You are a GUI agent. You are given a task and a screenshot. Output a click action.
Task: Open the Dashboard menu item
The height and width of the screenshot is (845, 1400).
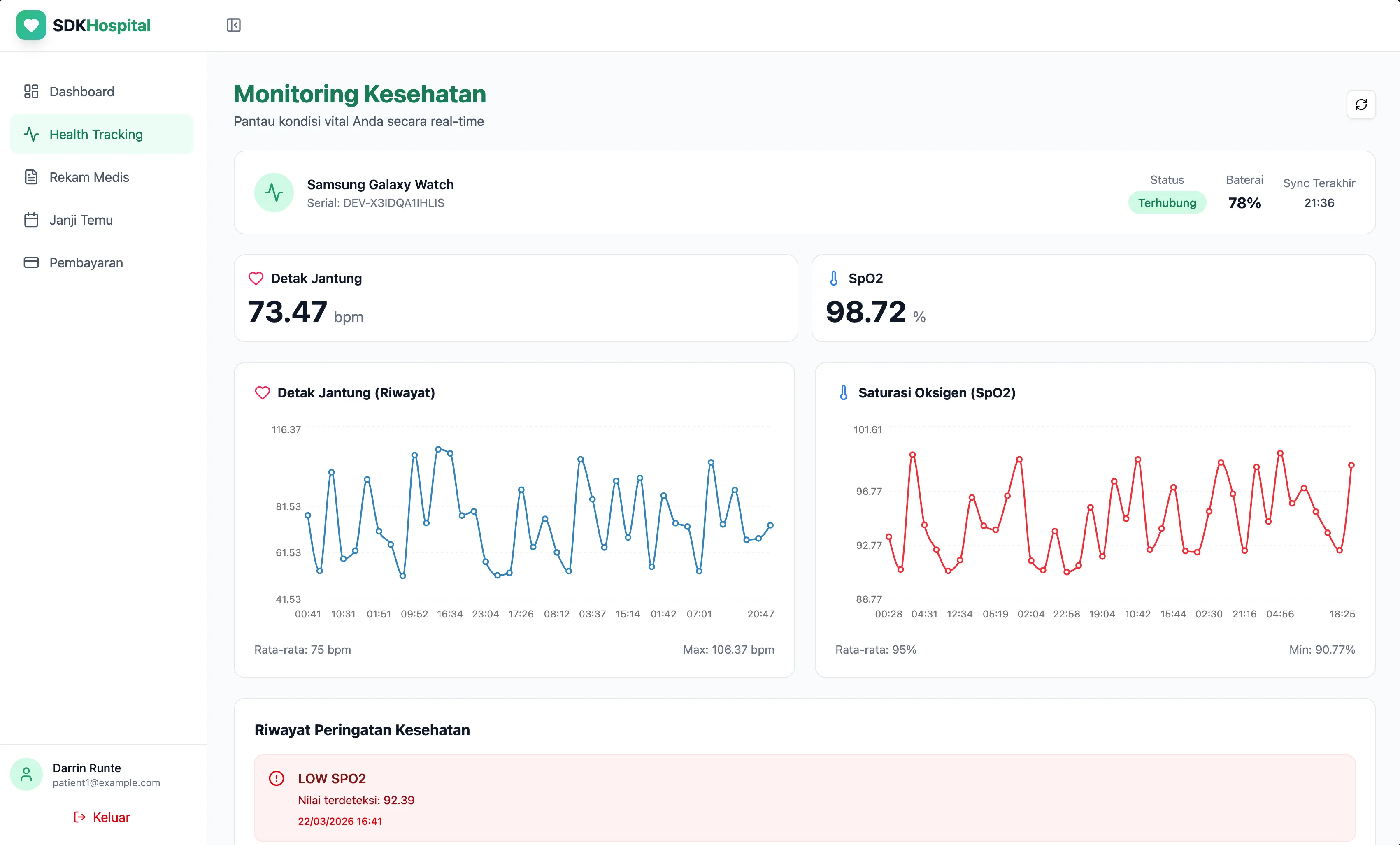click(81, 91)
